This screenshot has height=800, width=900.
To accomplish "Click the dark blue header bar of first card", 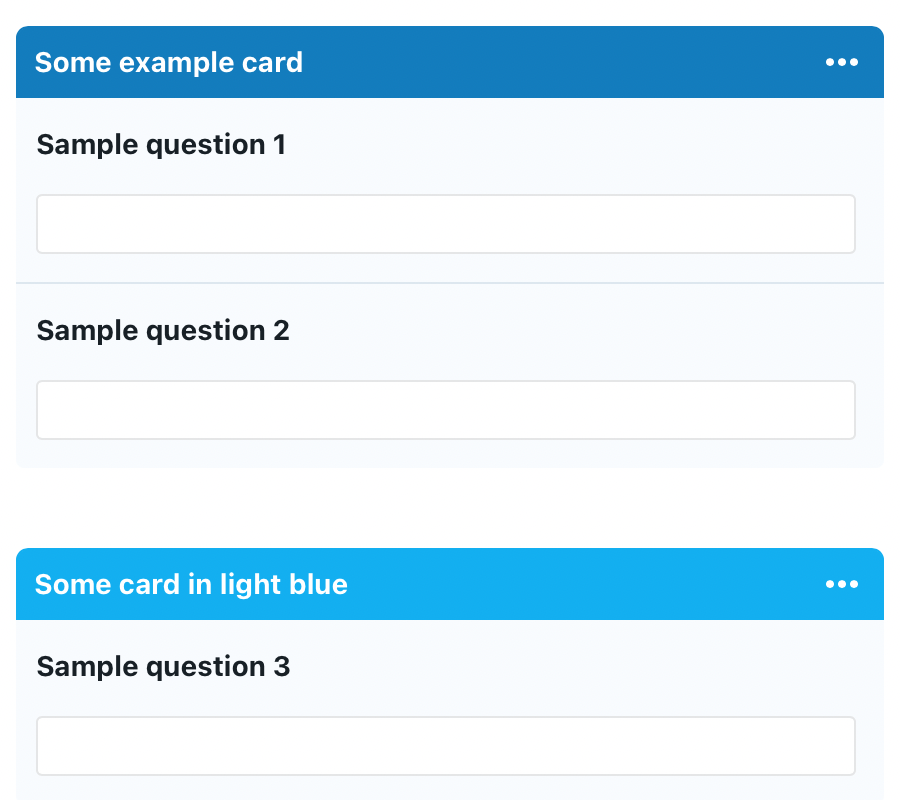I will [560, 63].
